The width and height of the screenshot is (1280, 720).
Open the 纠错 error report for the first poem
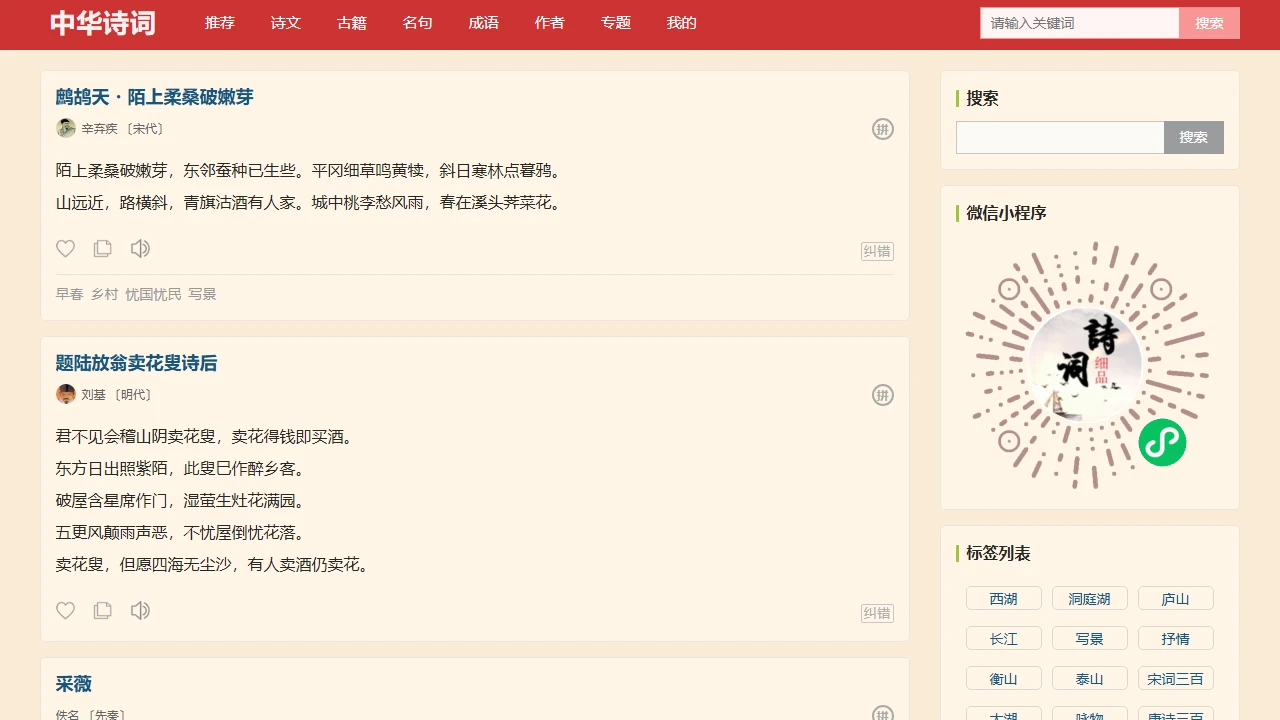(x=877, y=250)
